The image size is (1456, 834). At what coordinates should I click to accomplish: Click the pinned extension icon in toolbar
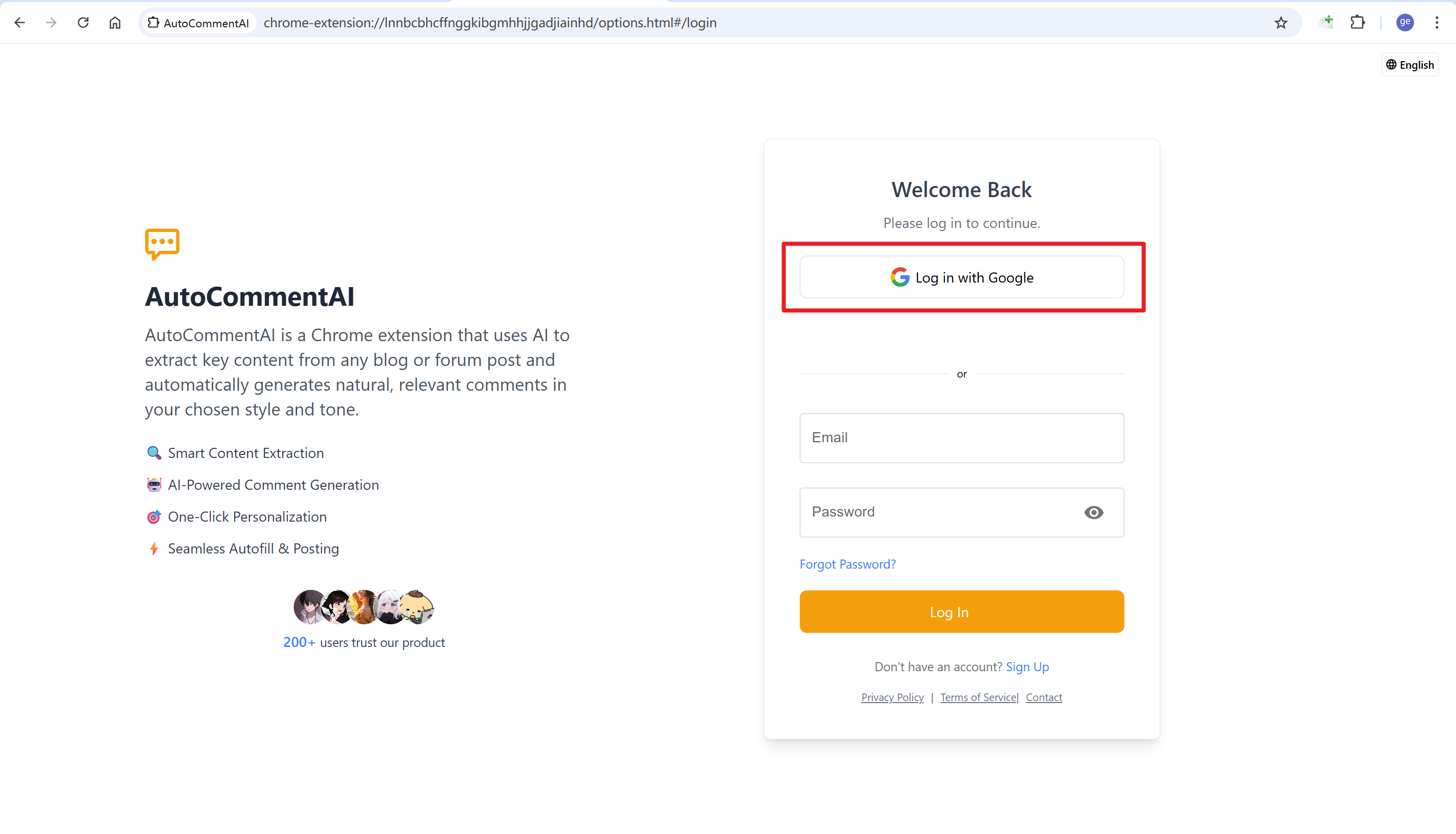click(x=1326, y=22)
